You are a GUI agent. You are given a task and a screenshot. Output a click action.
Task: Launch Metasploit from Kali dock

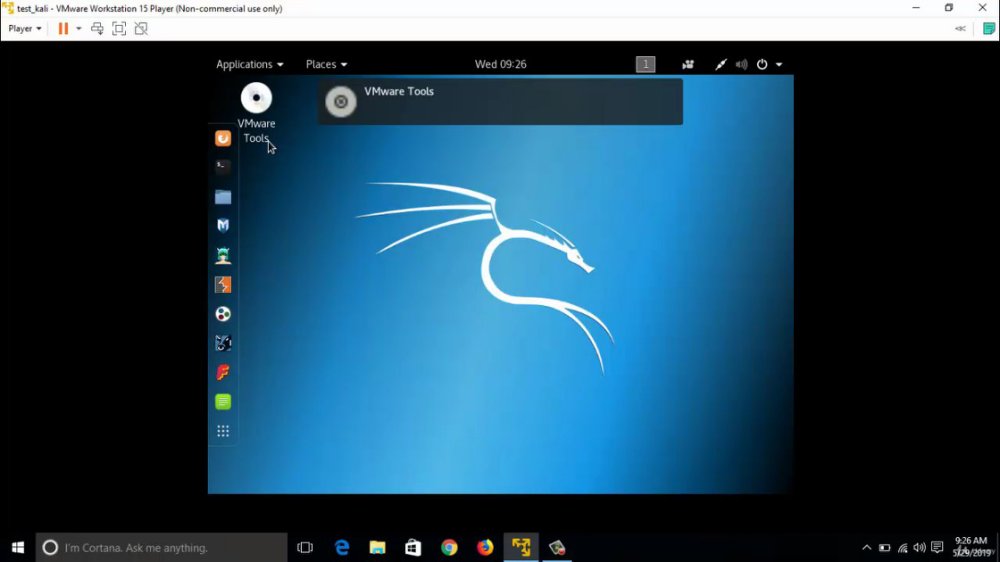(x=223, y=226)
